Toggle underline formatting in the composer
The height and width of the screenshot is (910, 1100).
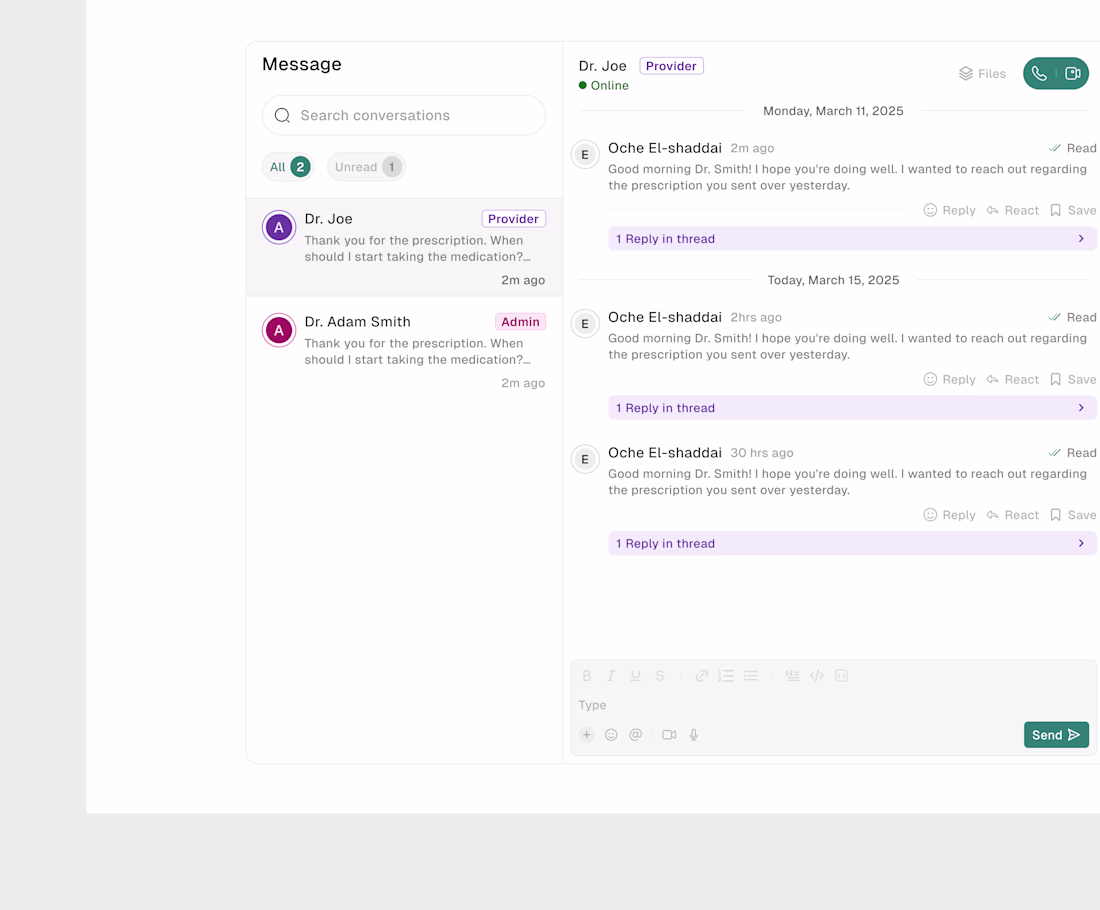pos(636,676)
